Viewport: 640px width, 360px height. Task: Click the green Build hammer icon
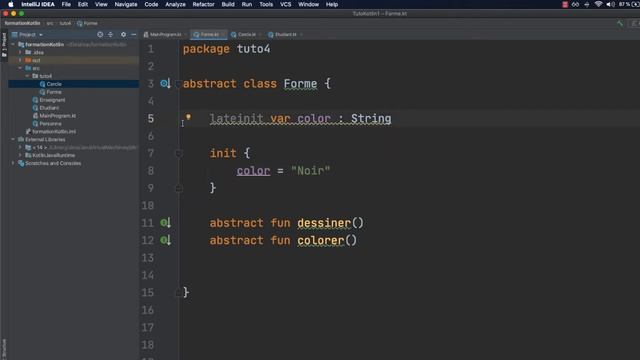(x=620, y=23)
